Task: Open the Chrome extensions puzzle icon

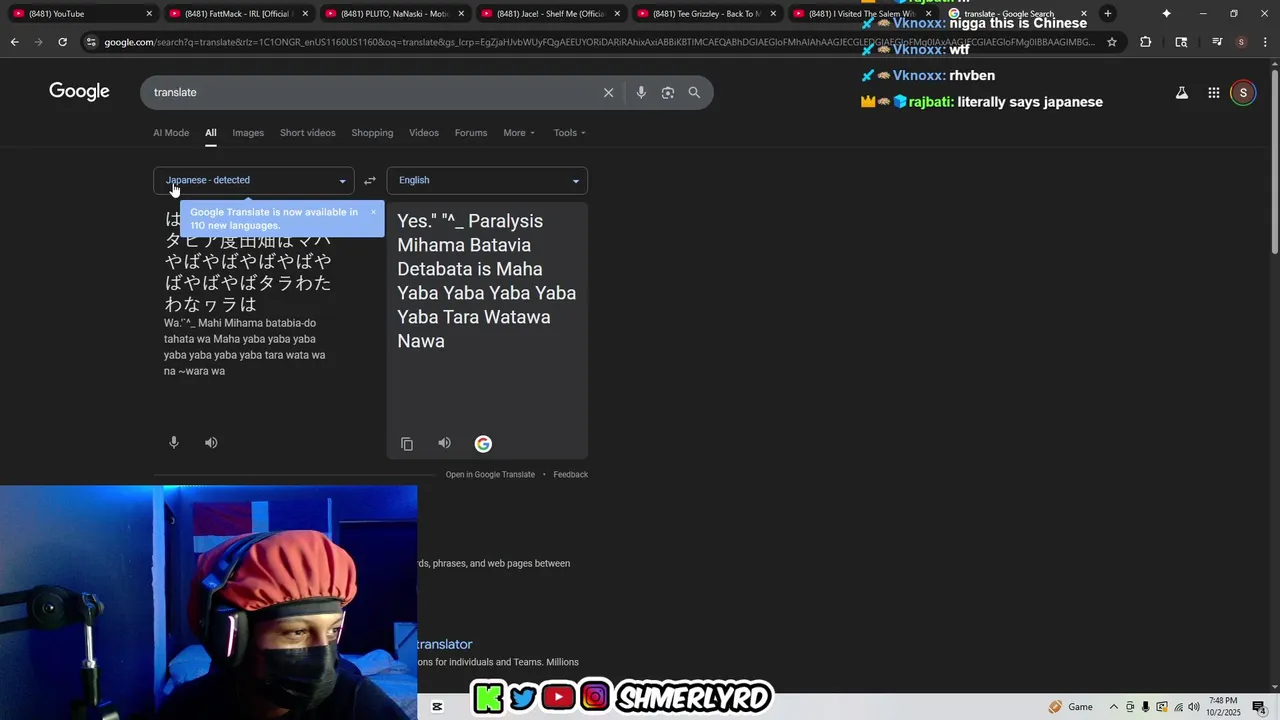Action: 1145,42
